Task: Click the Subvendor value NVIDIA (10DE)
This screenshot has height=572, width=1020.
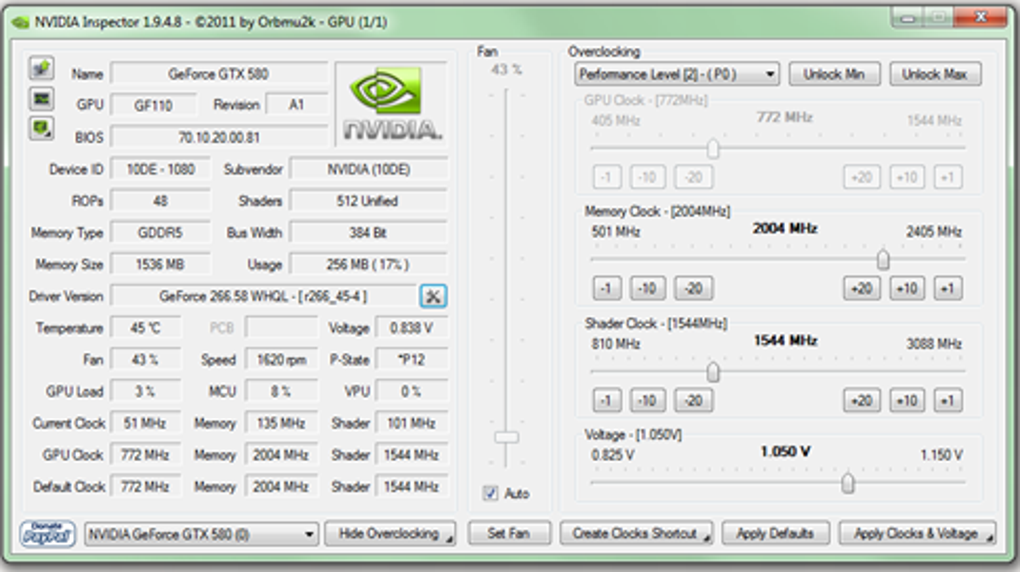Action: 368,169
